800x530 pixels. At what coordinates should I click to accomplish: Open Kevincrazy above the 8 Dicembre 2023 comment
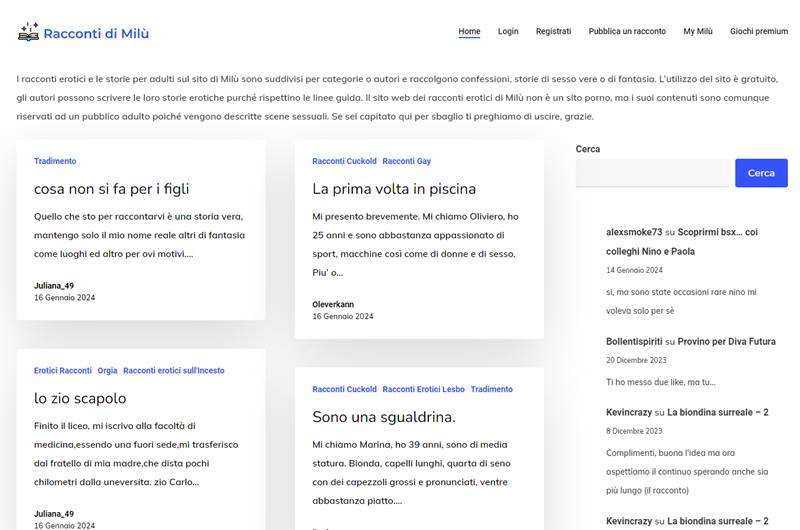click(629, 412)
